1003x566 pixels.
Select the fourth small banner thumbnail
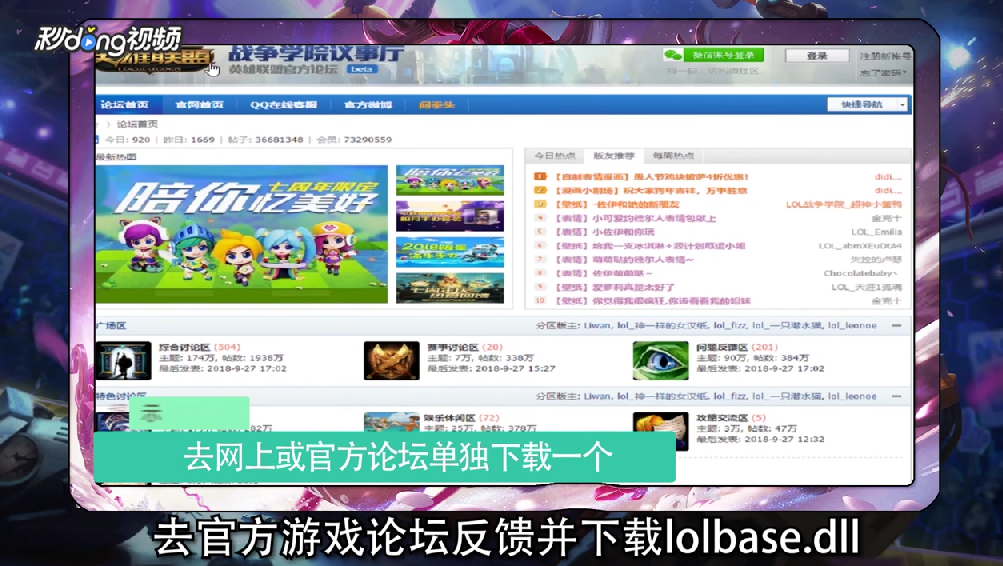click(450, 288)
